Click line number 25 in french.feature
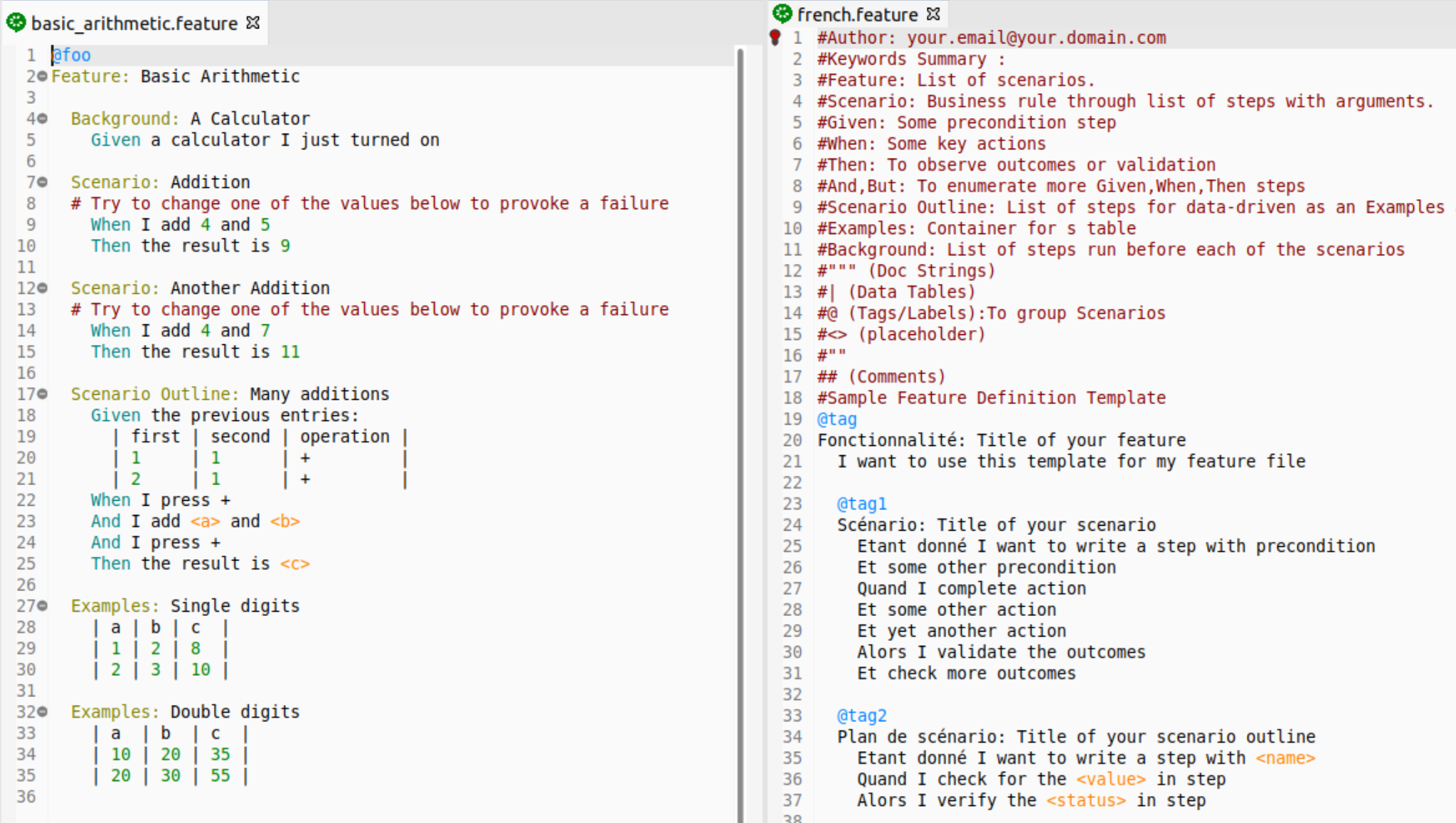Screen dimensions: 1456x823 click(x=792, y=546)
